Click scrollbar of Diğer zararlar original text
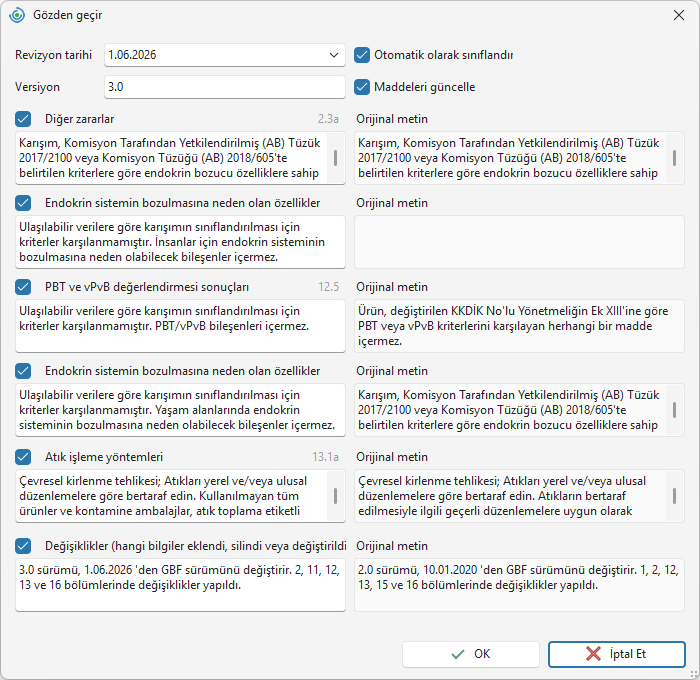This screenshot has width=700, height=680. tap(675, 158)
